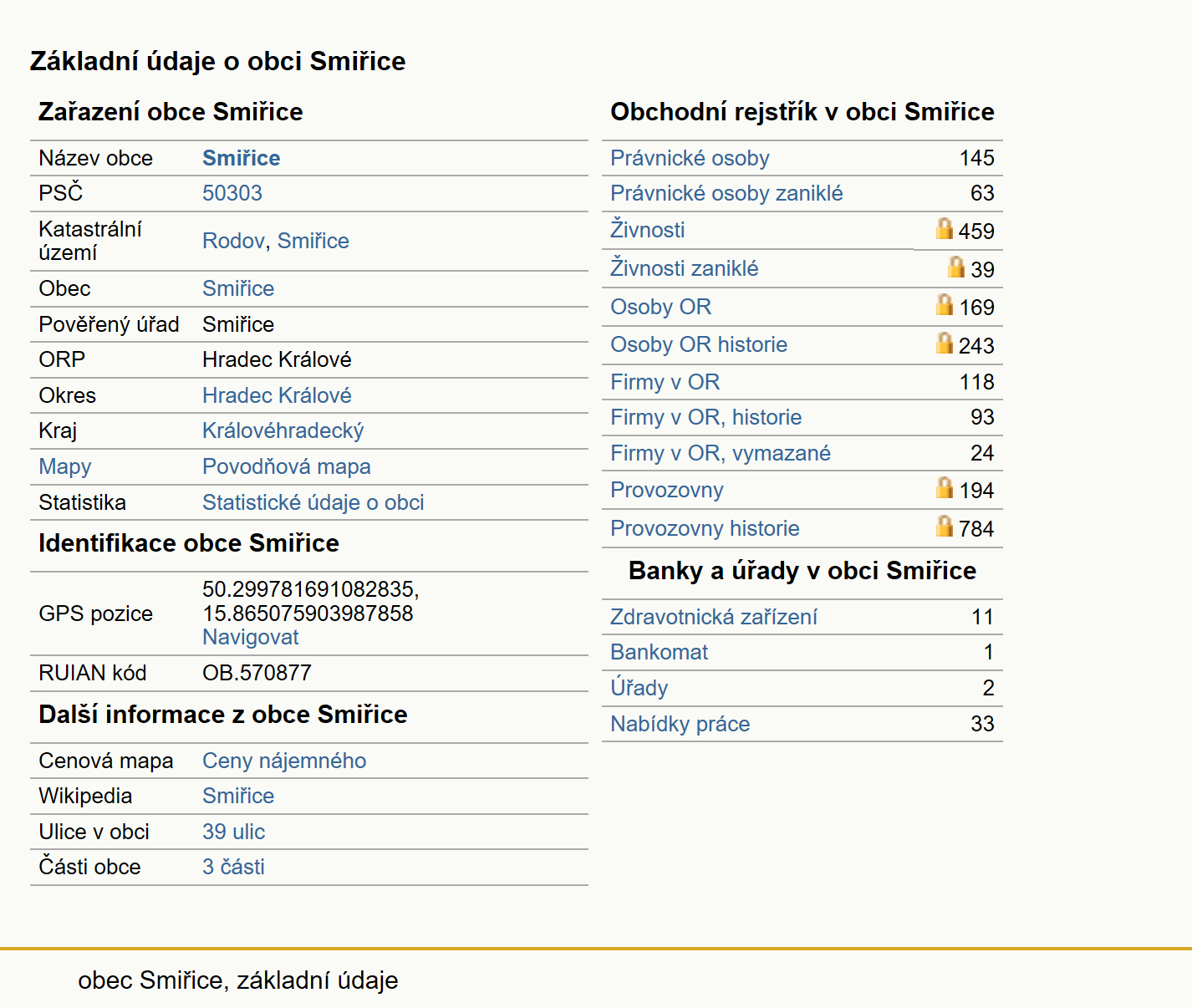Screen dimensions: 1192x1008
Task: Click the lock icon by Provozovny historie count
Action: pyautogui.click(x=945, y=527)
